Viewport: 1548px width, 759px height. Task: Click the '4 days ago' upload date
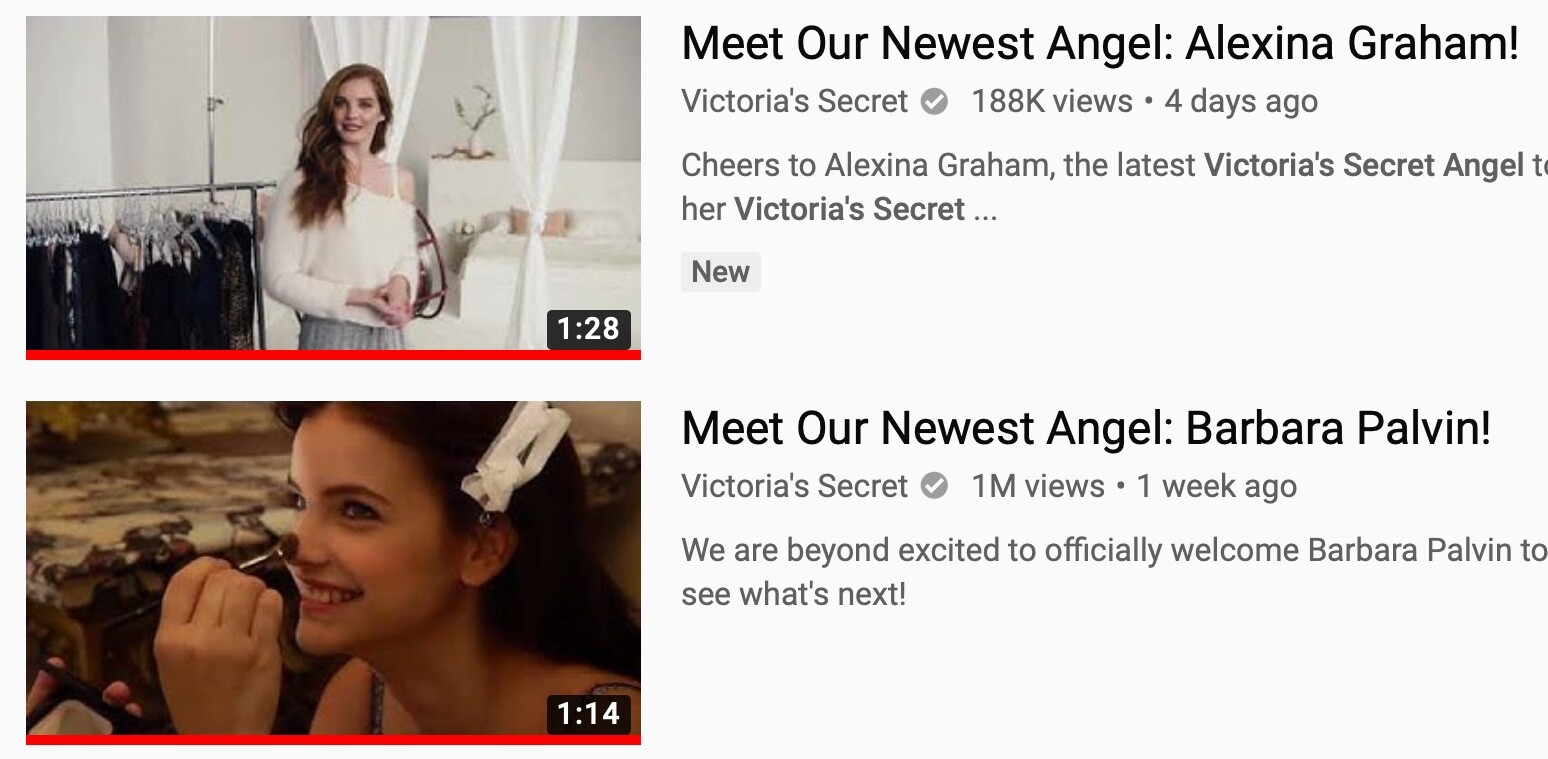1241,101
